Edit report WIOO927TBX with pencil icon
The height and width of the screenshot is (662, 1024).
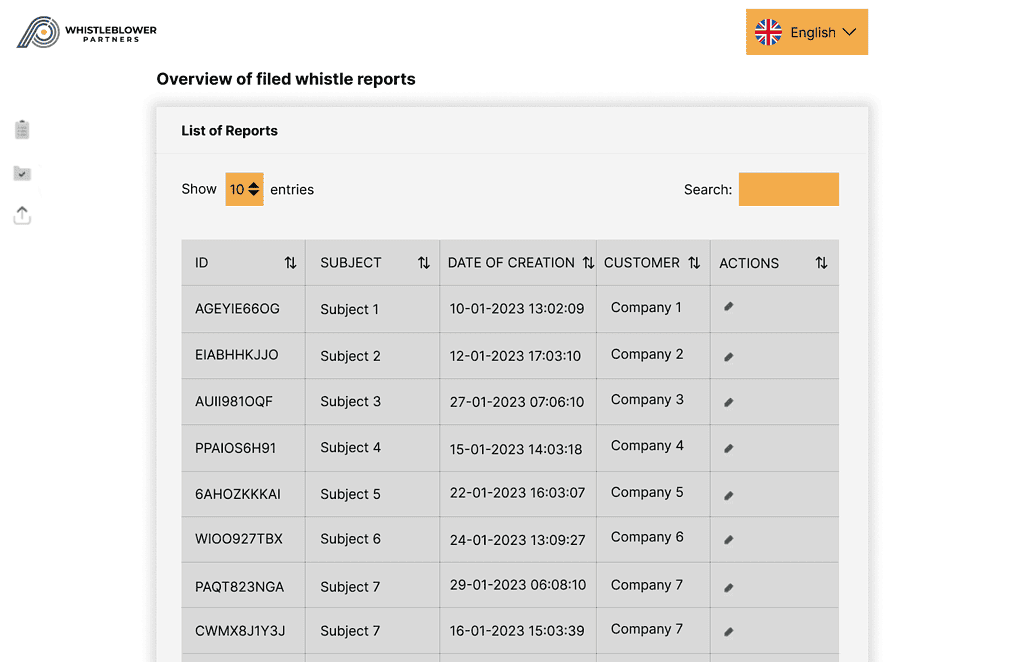(729, 540)
